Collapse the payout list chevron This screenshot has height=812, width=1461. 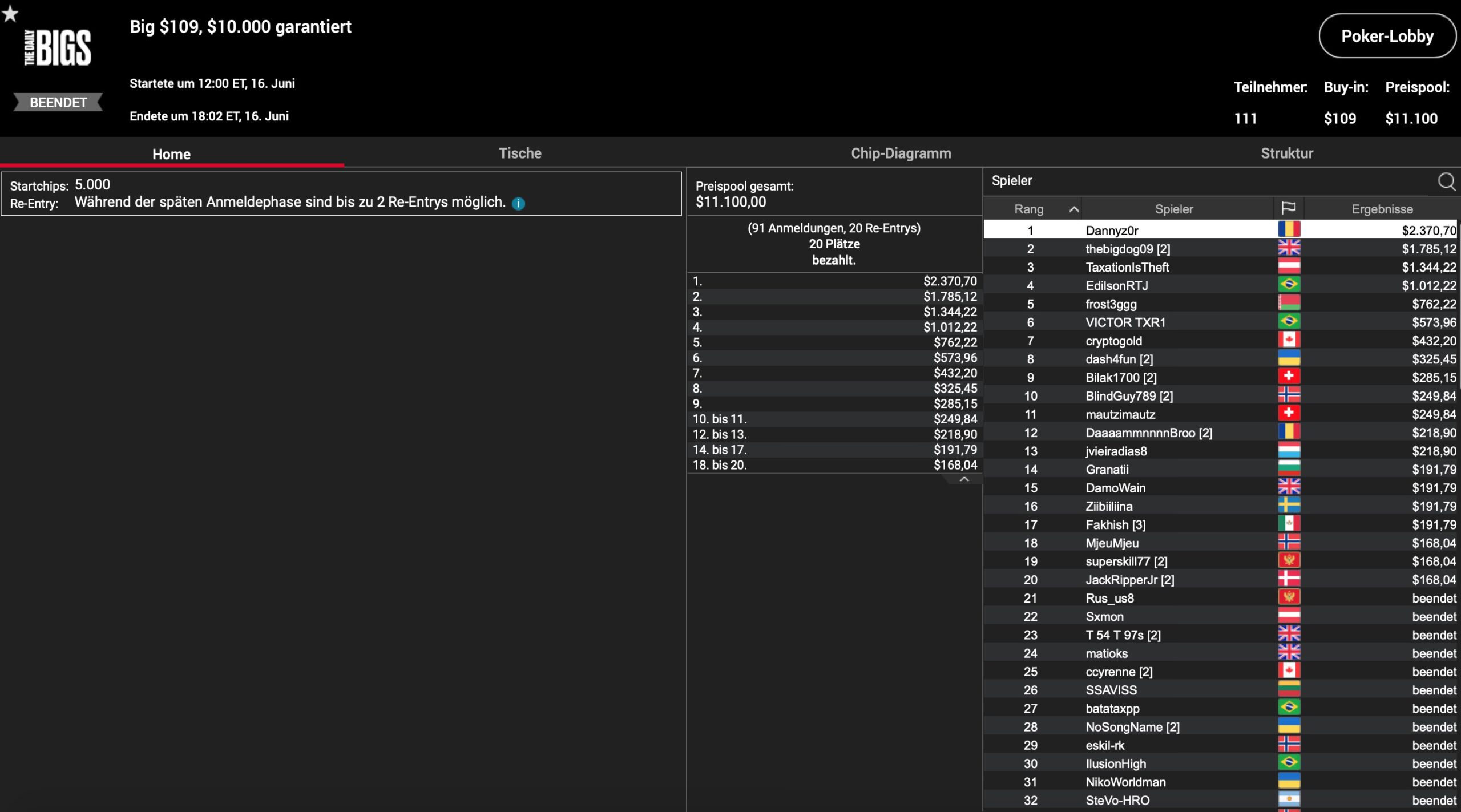(x=964, y=479)
